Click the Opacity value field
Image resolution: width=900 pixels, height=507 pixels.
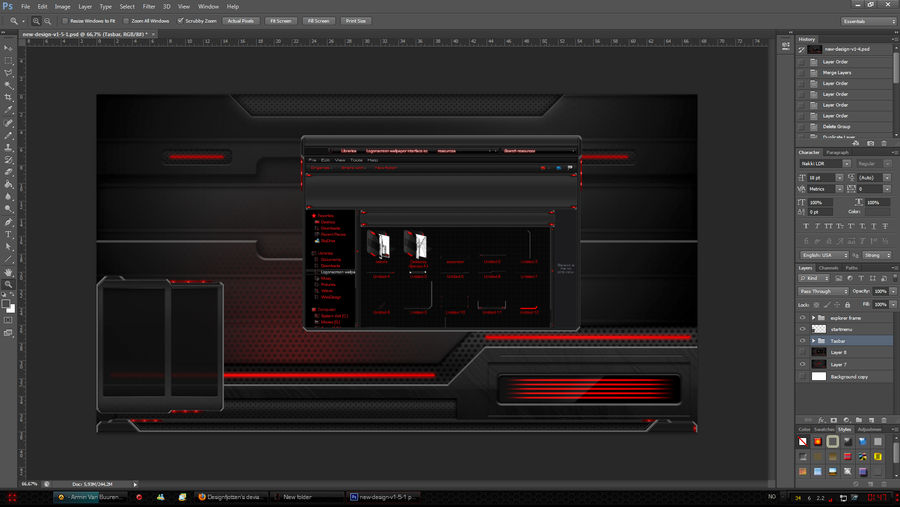coord(880,292)
